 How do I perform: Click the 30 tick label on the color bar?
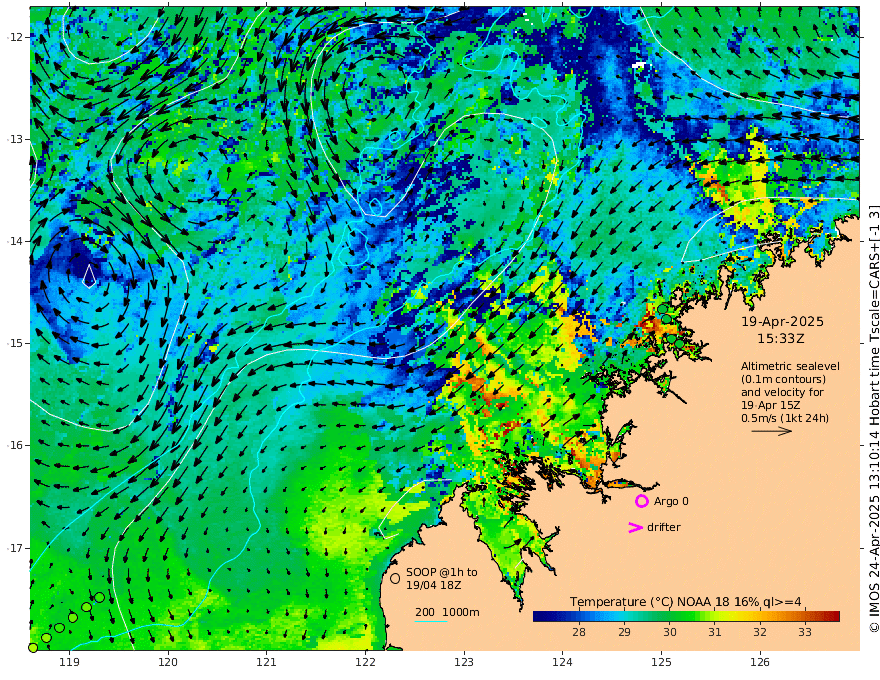tap(670, 632)
